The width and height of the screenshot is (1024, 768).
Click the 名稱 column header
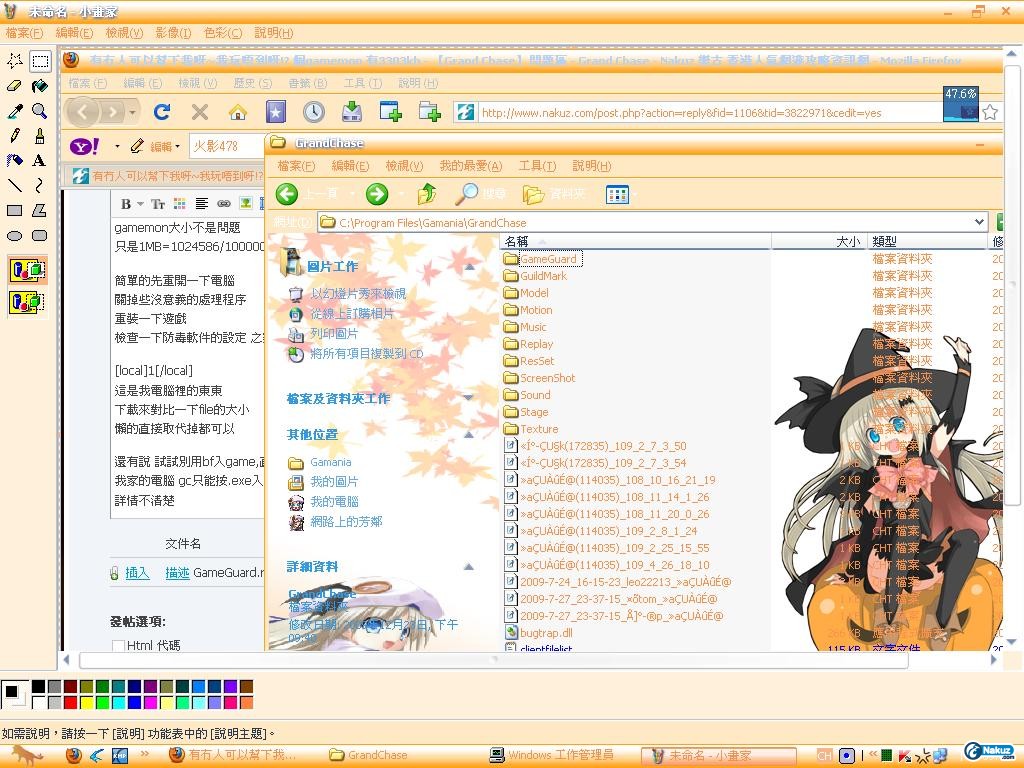[x=637, y=242]
